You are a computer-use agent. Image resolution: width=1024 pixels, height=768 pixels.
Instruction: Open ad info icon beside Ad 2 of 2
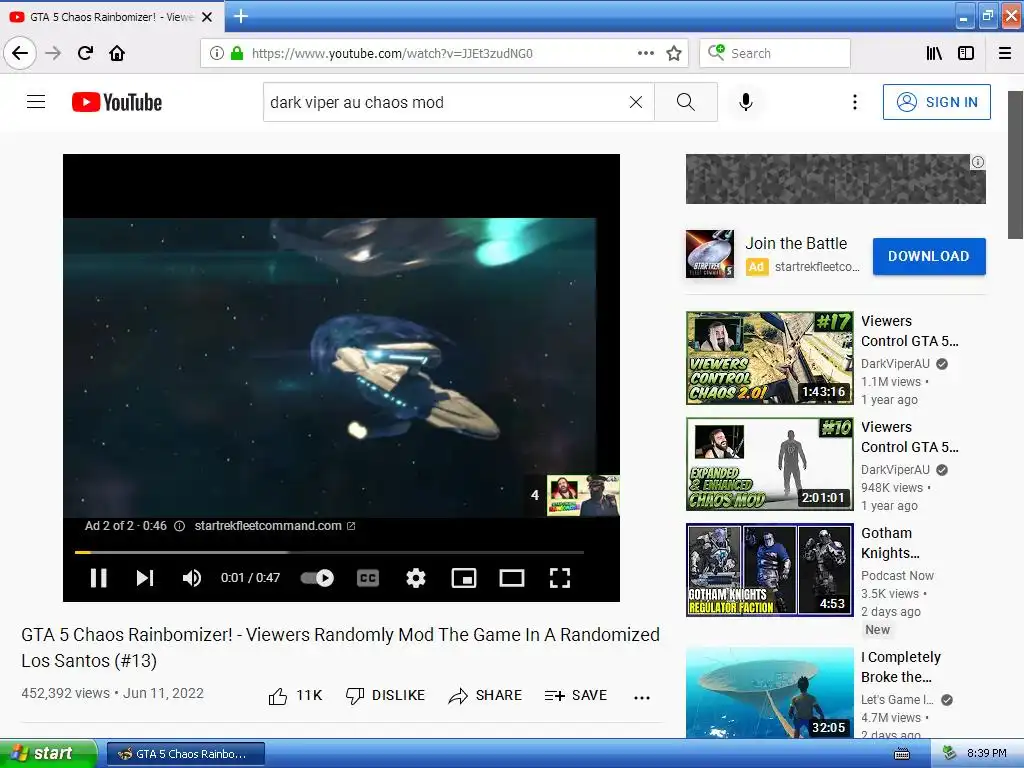pyautogui.click(x=180, y=526)
